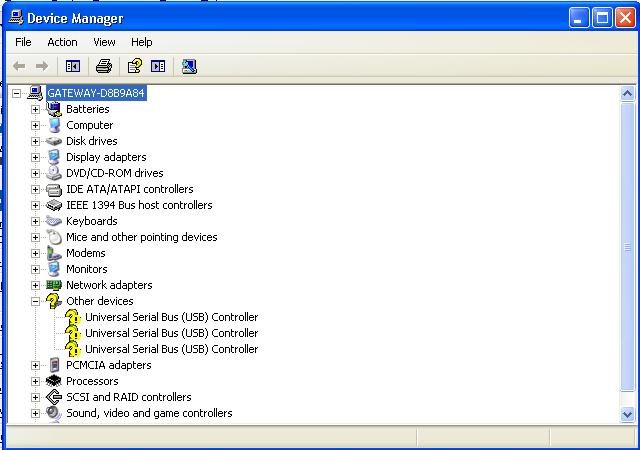Click the Forward arrow toolbar button
The image size is (640, 450).
pyautogui.click(x=42, y=66)
